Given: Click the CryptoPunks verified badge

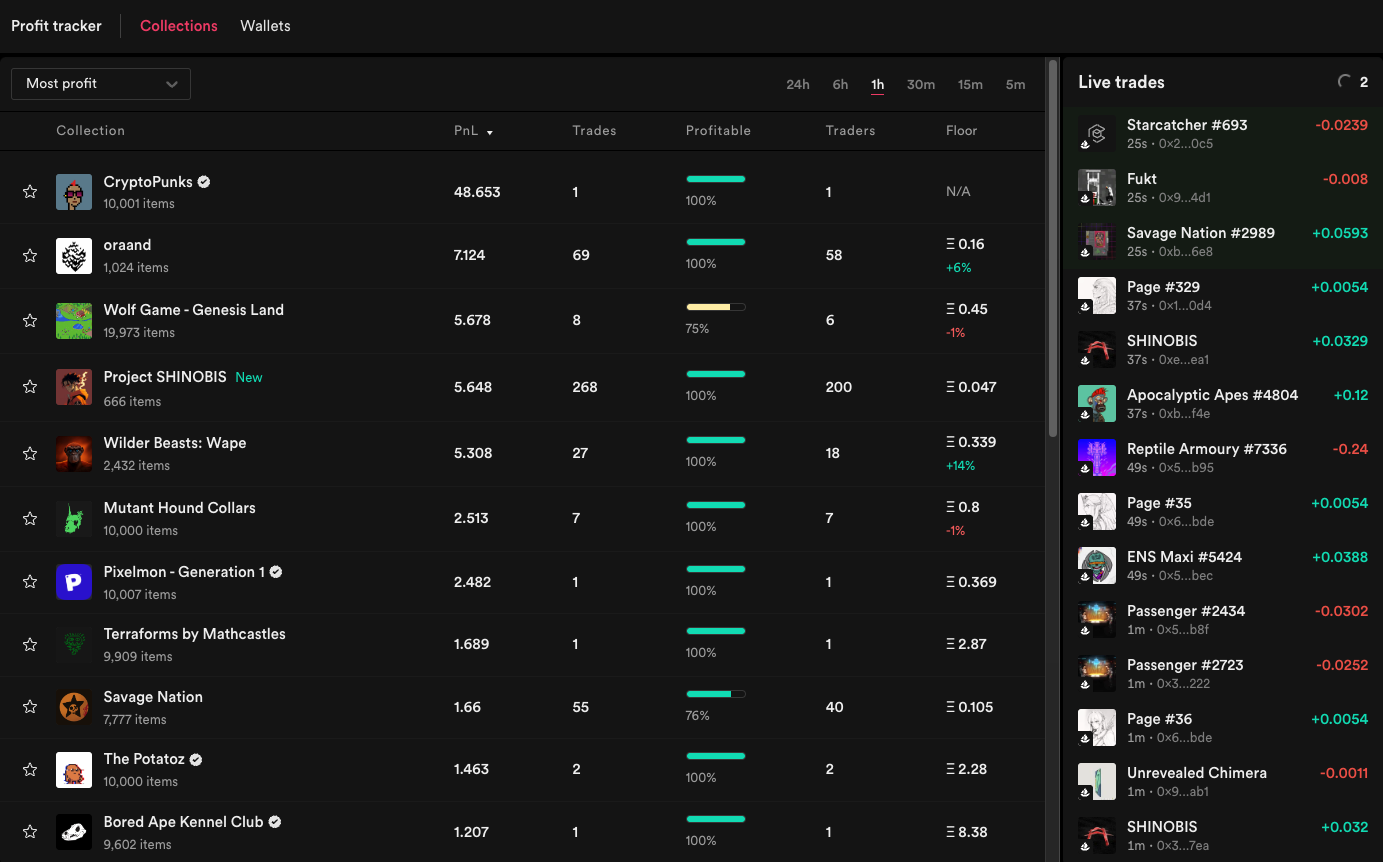Looking at the screenshot, I should [x=204, y=182].
